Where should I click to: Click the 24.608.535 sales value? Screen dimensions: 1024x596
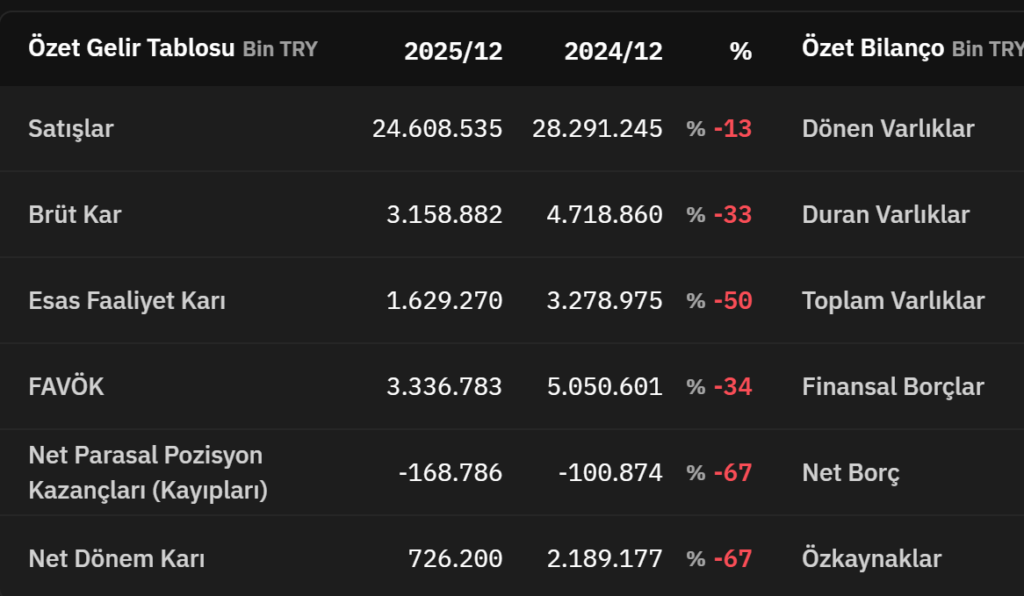click(437, 129)
